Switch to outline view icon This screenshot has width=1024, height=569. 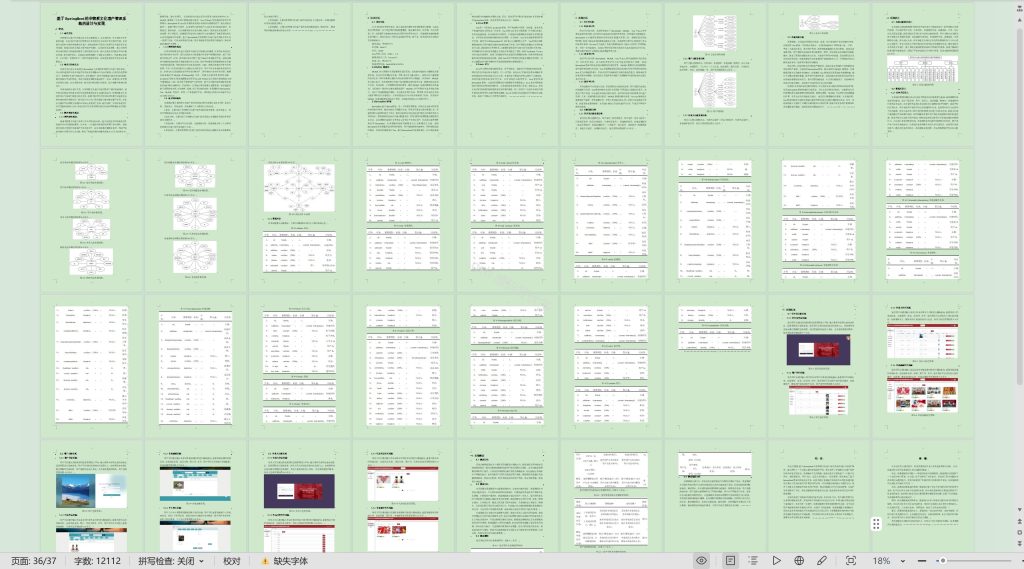point(753,561)
